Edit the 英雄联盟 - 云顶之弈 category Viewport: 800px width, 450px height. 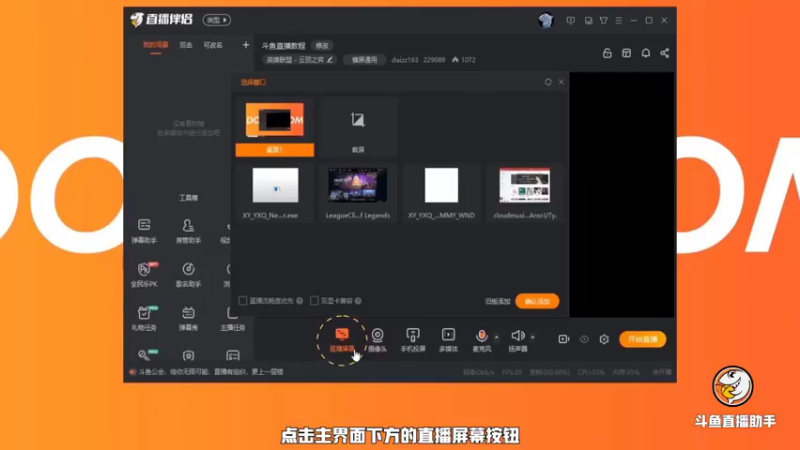tap(299, 60)
